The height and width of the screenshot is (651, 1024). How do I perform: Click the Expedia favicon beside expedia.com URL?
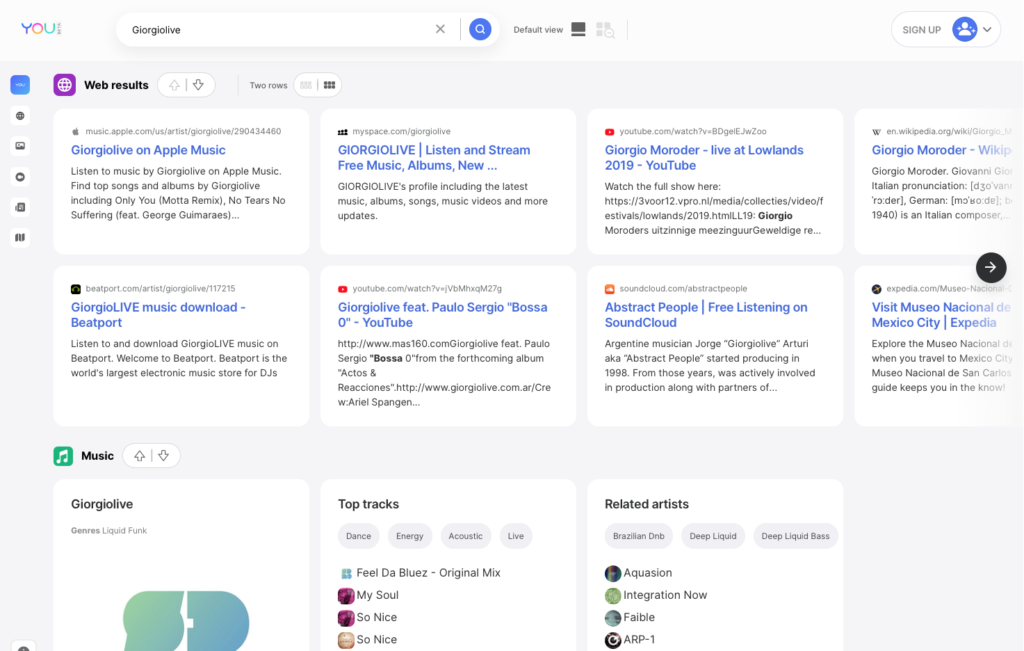(x=876, y=289)
